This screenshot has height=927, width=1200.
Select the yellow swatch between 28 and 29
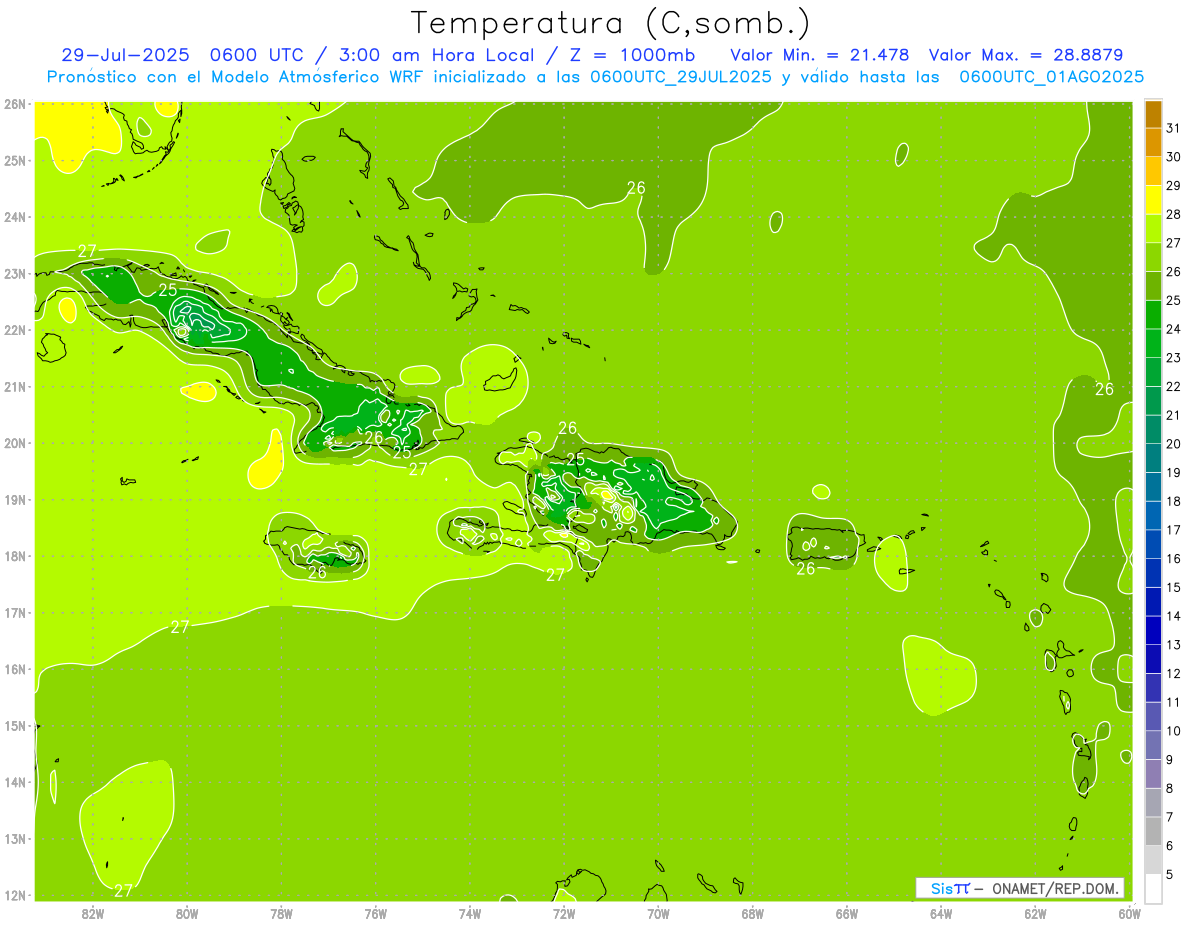pos(1153,199)
